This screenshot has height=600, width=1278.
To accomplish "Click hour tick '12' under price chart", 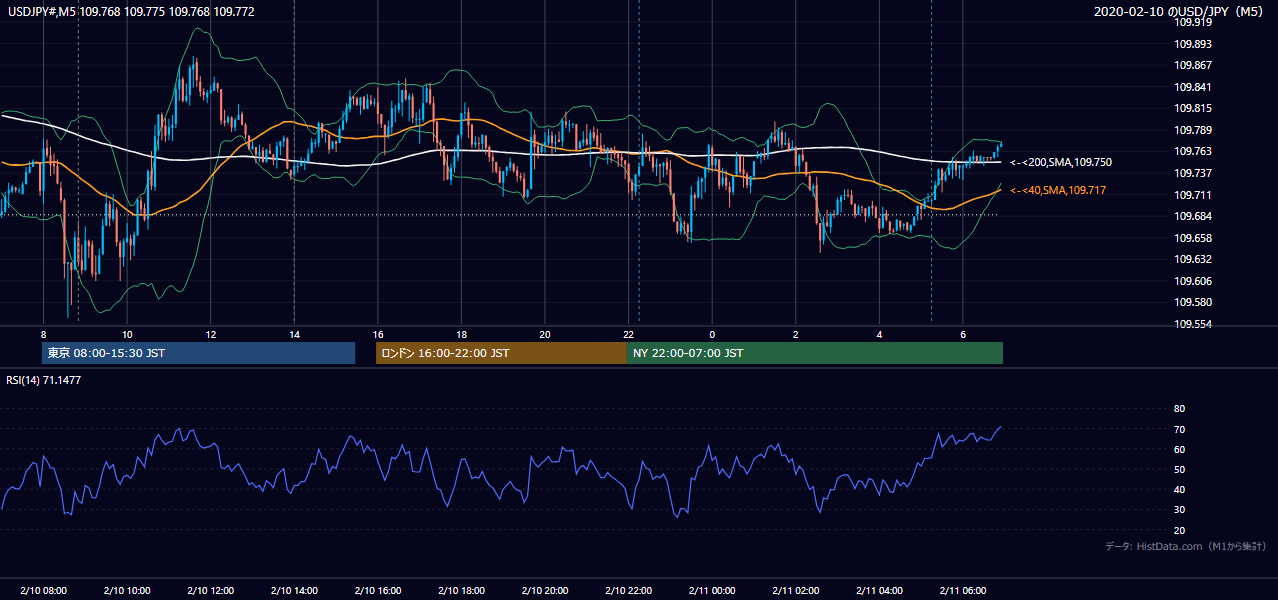I will click(210, 334).
